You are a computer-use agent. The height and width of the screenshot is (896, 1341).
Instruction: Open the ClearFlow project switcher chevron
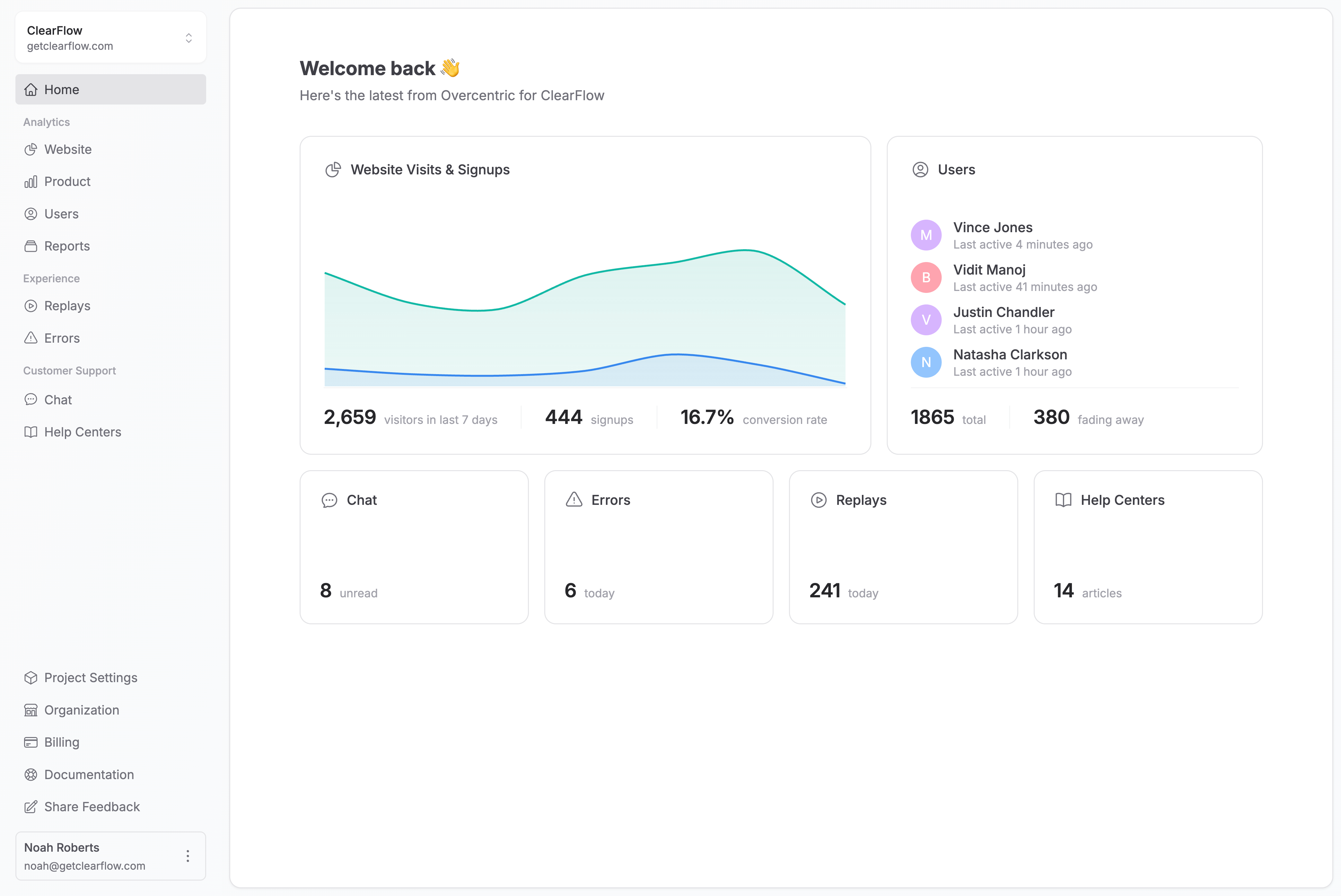[188, 38]
